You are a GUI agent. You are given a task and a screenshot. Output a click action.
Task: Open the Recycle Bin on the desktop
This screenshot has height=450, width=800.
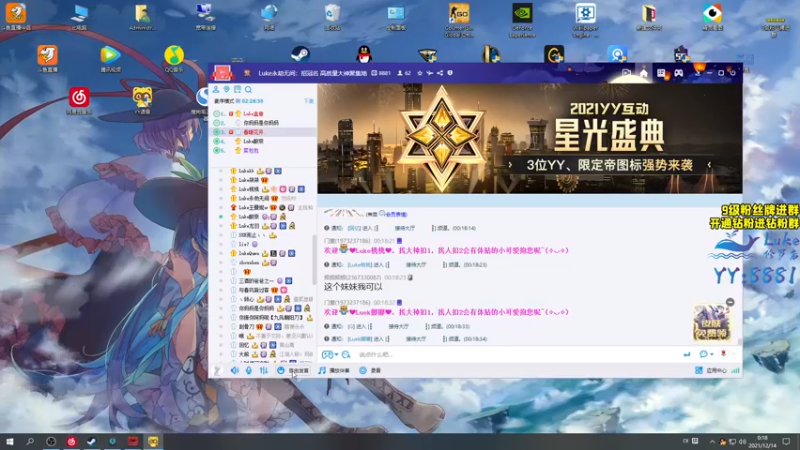332,17
